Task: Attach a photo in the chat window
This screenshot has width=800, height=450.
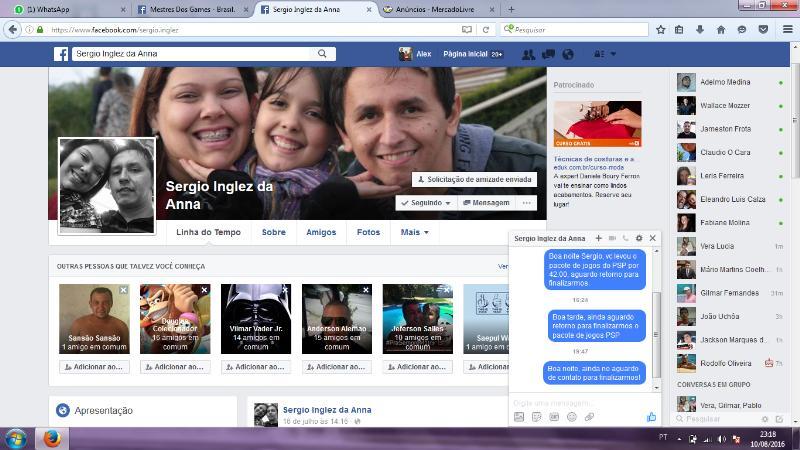Action: click(x=518, y=416)
